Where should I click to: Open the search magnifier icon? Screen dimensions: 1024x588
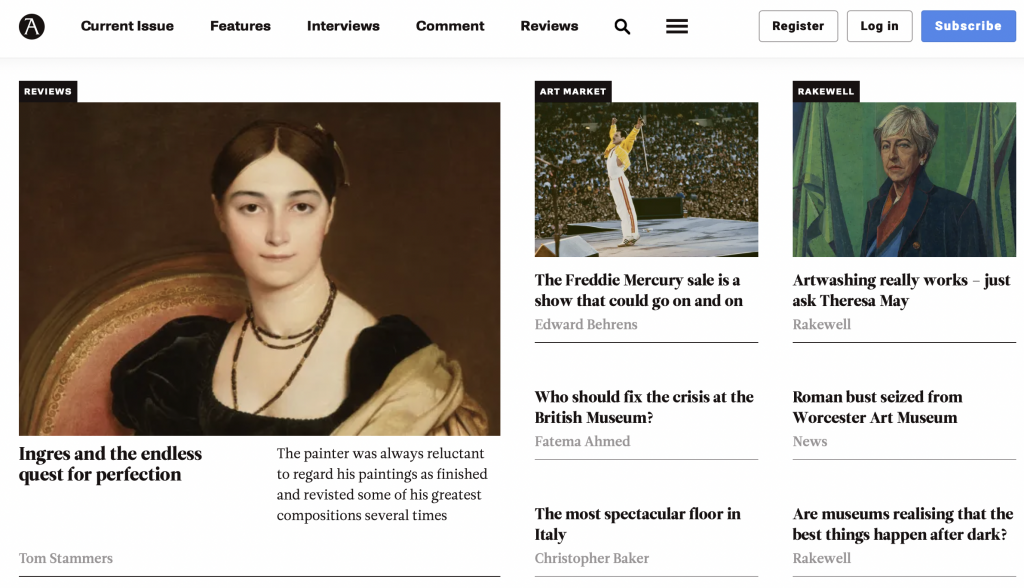622,26
